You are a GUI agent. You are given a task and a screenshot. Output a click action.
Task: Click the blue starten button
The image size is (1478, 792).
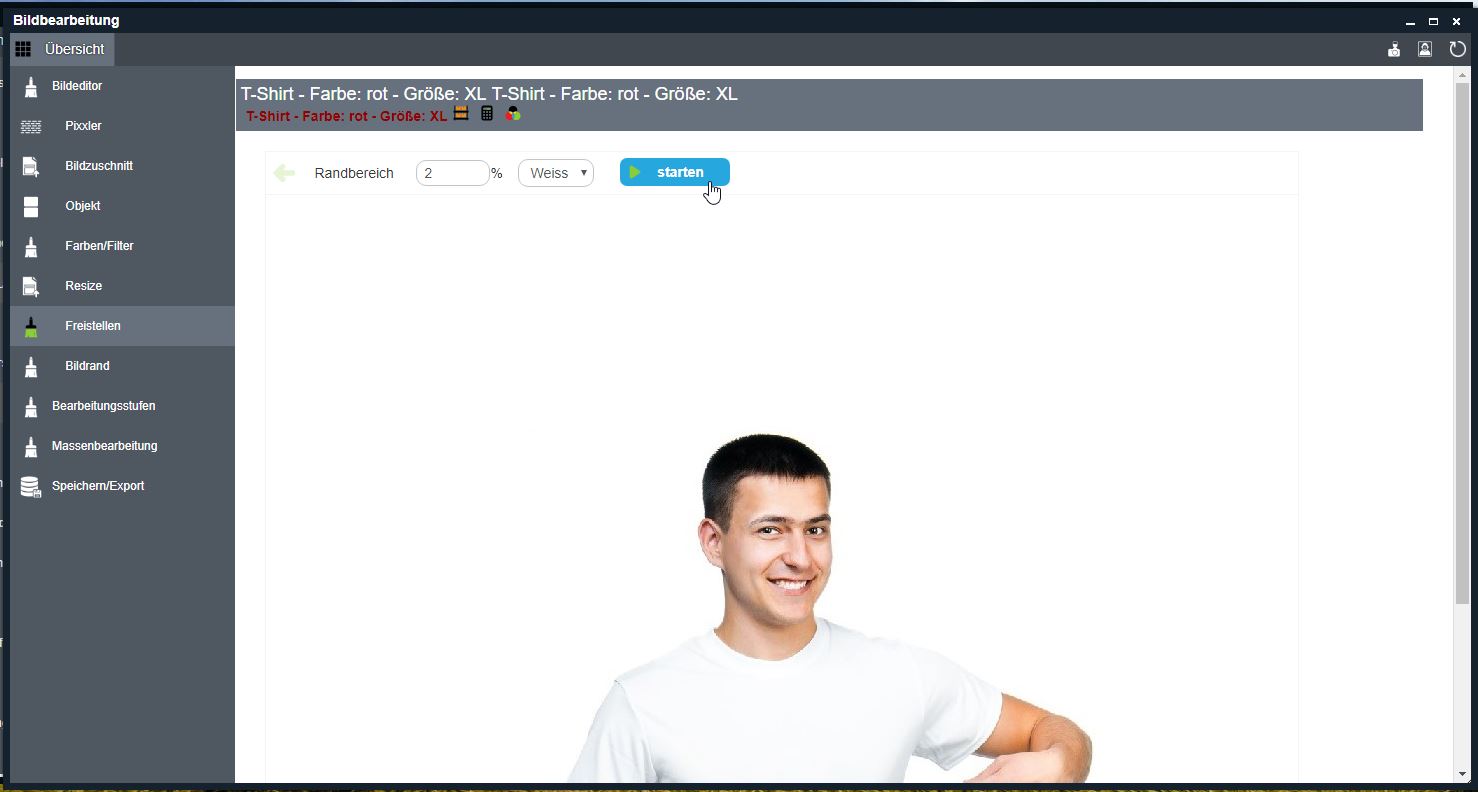pyautogui.click(x=675, y=172)
